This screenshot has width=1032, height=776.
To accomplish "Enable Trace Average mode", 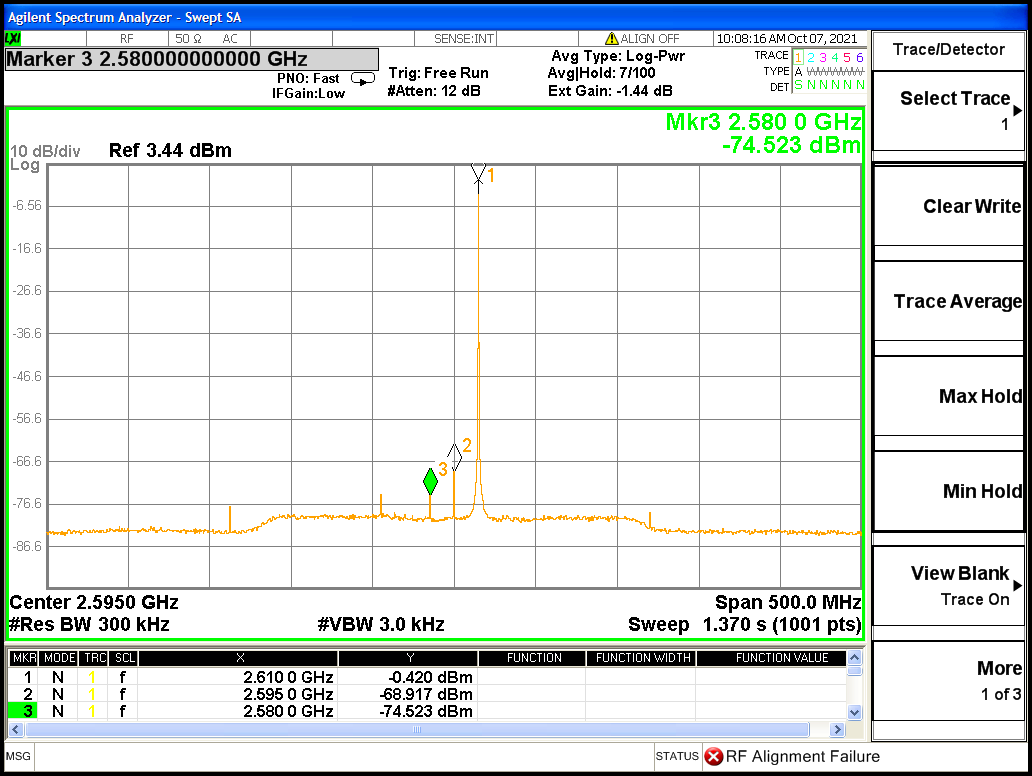I will point(948,302).
